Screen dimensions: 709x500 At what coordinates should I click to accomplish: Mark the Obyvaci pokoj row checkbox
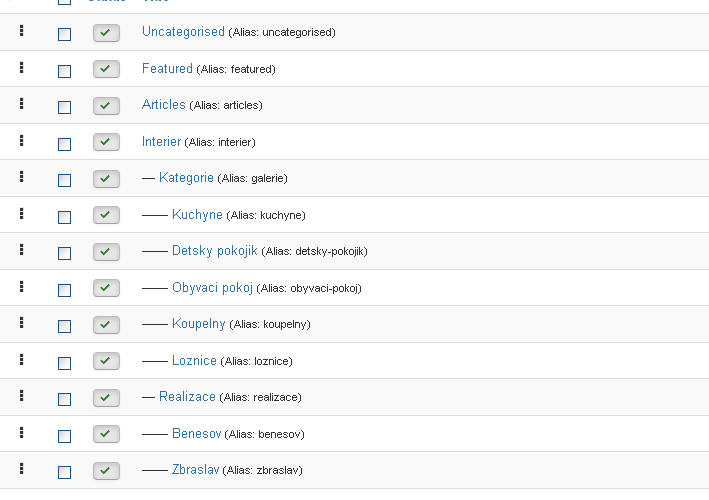coord(65,290)
